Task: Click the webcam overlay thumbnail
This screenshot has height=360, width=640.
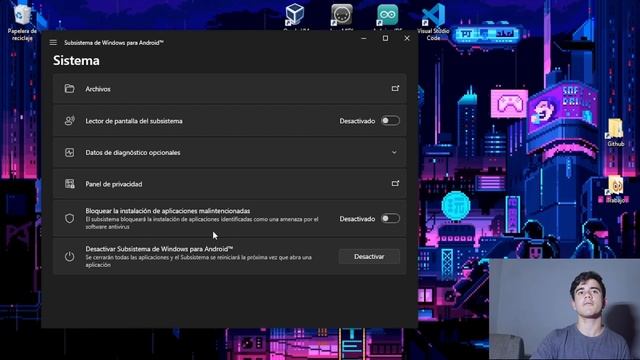Action: (564, 309)
